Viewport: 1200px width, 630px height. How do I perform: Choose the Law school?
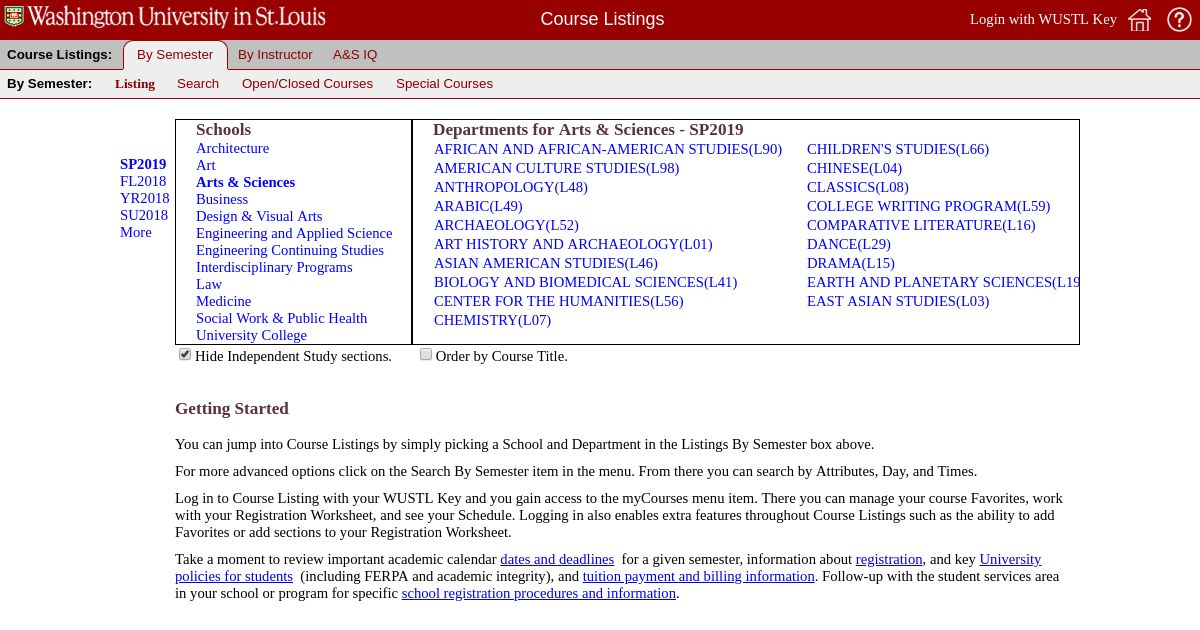(x=209, y=284)
